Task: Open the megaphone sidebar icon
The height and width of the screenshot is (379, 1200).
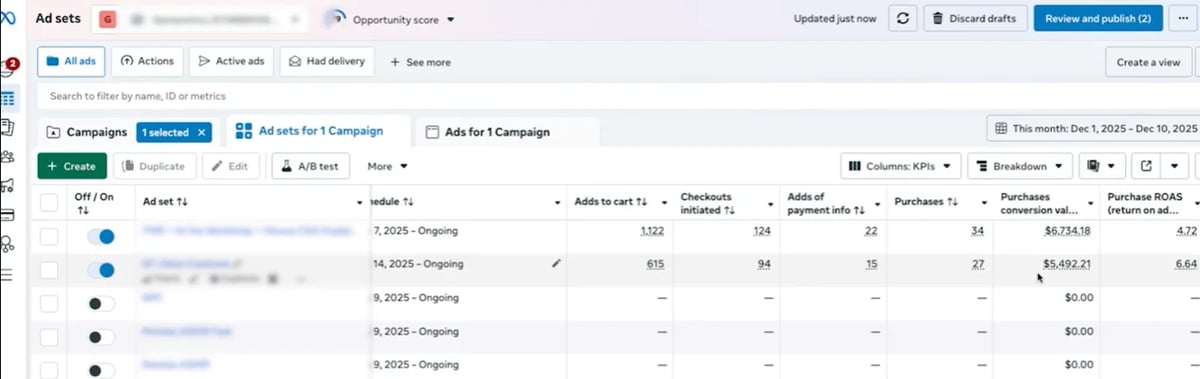Action: (x=8, y=185)
